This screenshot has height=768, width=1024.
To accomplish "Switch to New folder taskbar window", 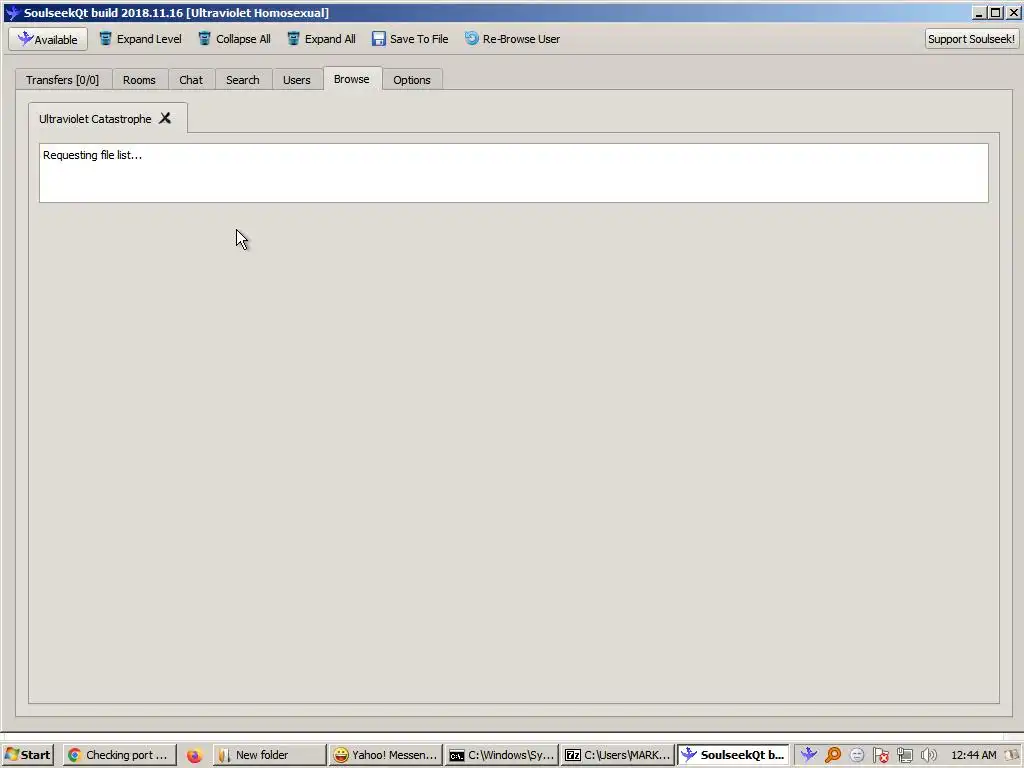I will [269, 755].
